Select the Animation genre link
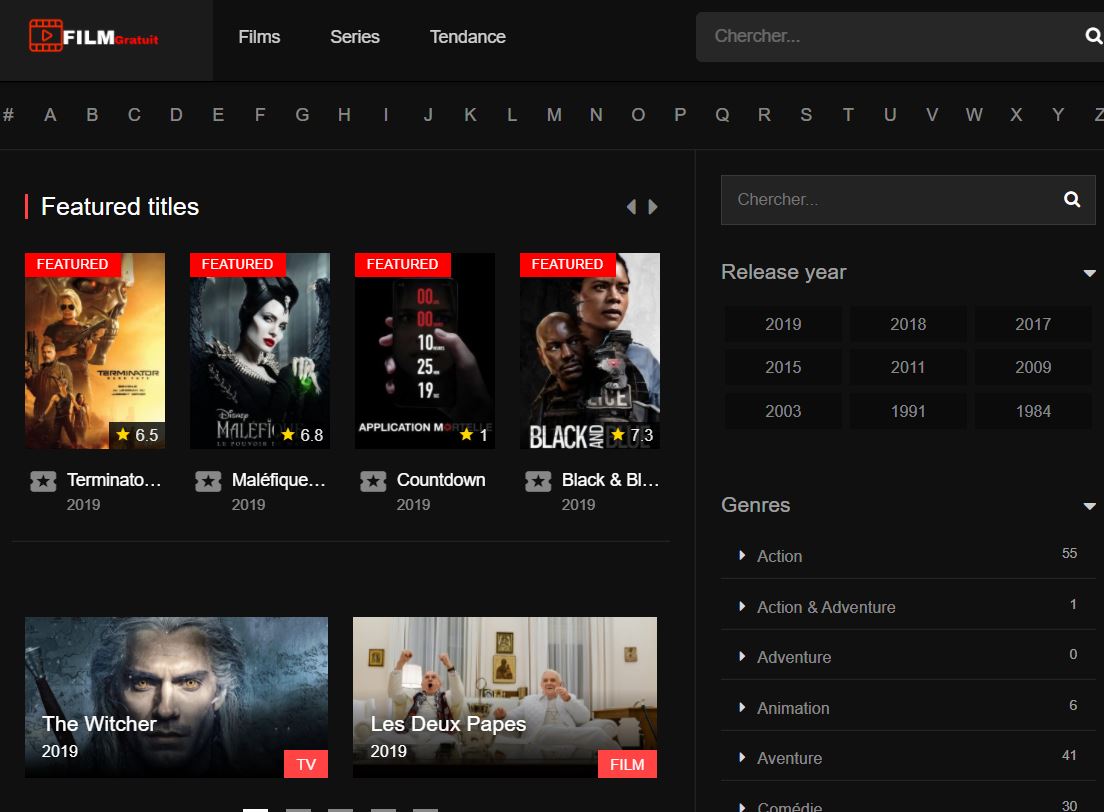This screenshot has width=1104, height=812. (793, 708)
